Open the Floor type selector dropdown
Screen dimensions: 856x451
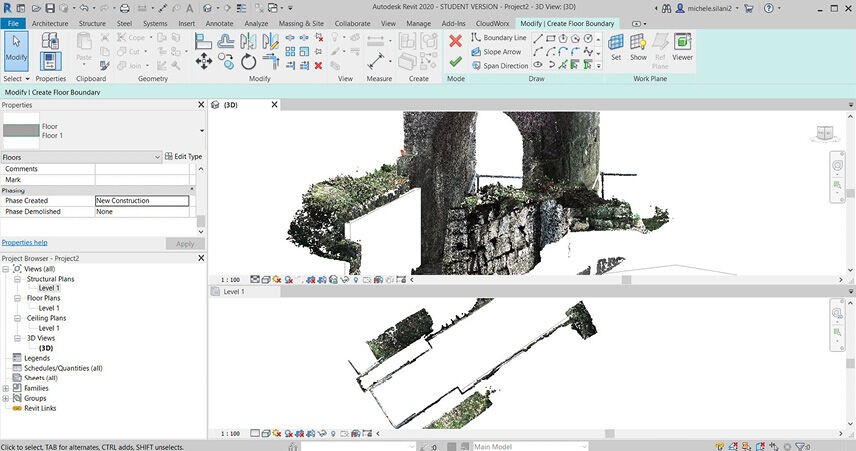click(201, 131)
